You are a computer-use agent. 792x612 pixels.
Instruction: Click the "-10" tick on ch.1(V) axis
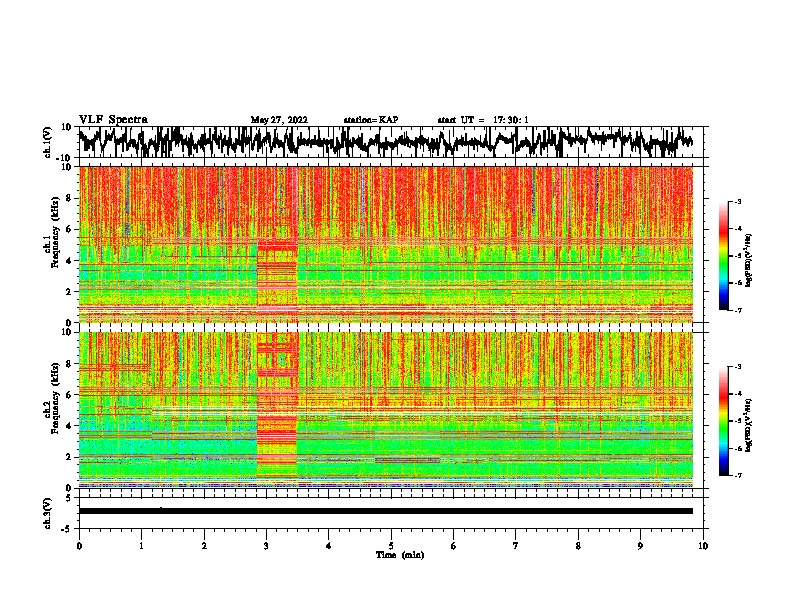pyautogui.click(x=65, y=158)
